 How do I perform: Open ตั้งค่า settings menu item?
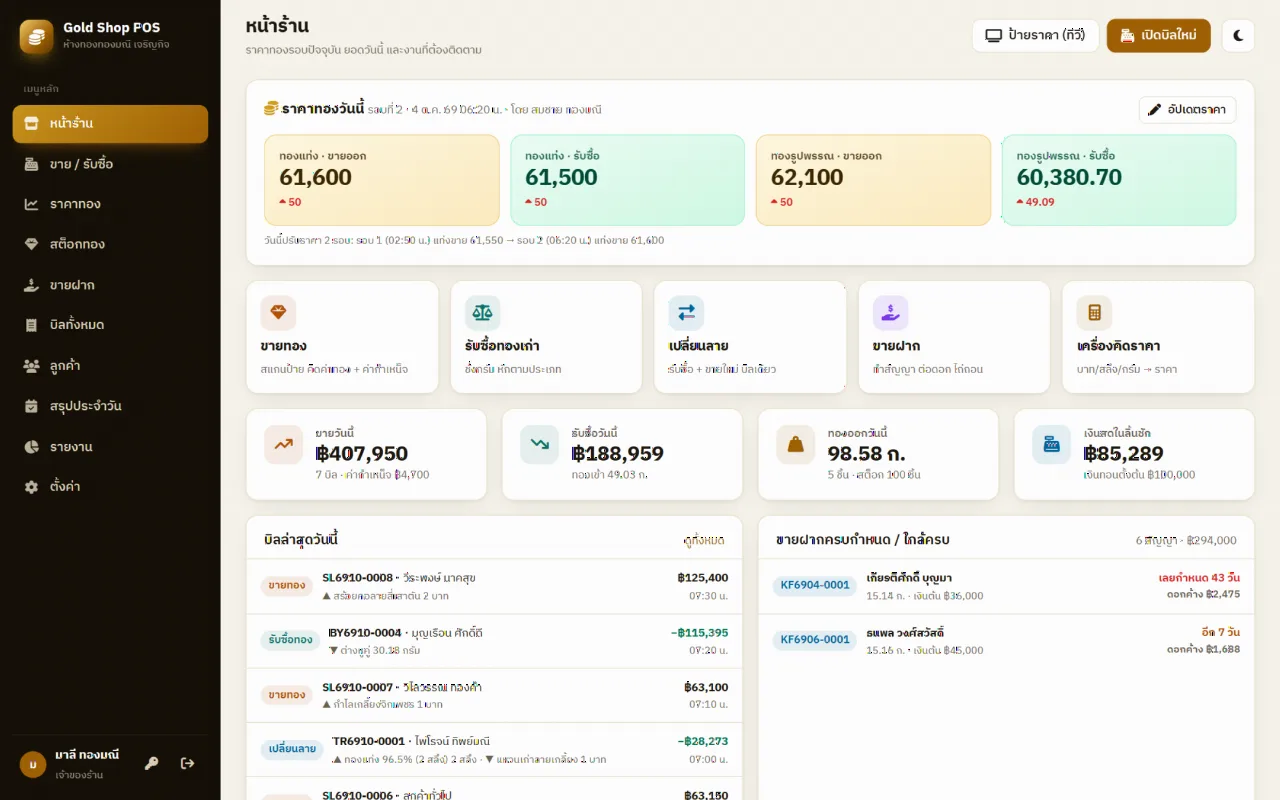[110, 487]
